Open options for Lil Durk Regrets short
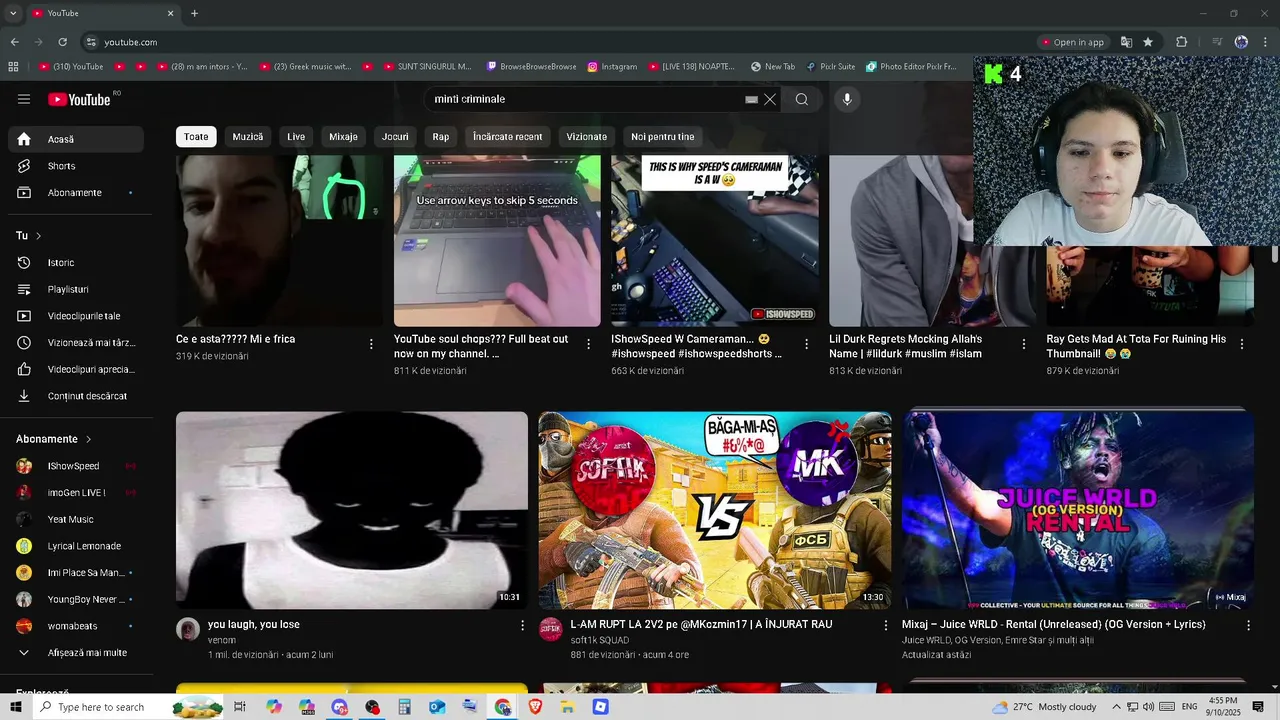 pyautogui.click(x=1024, y=344)
